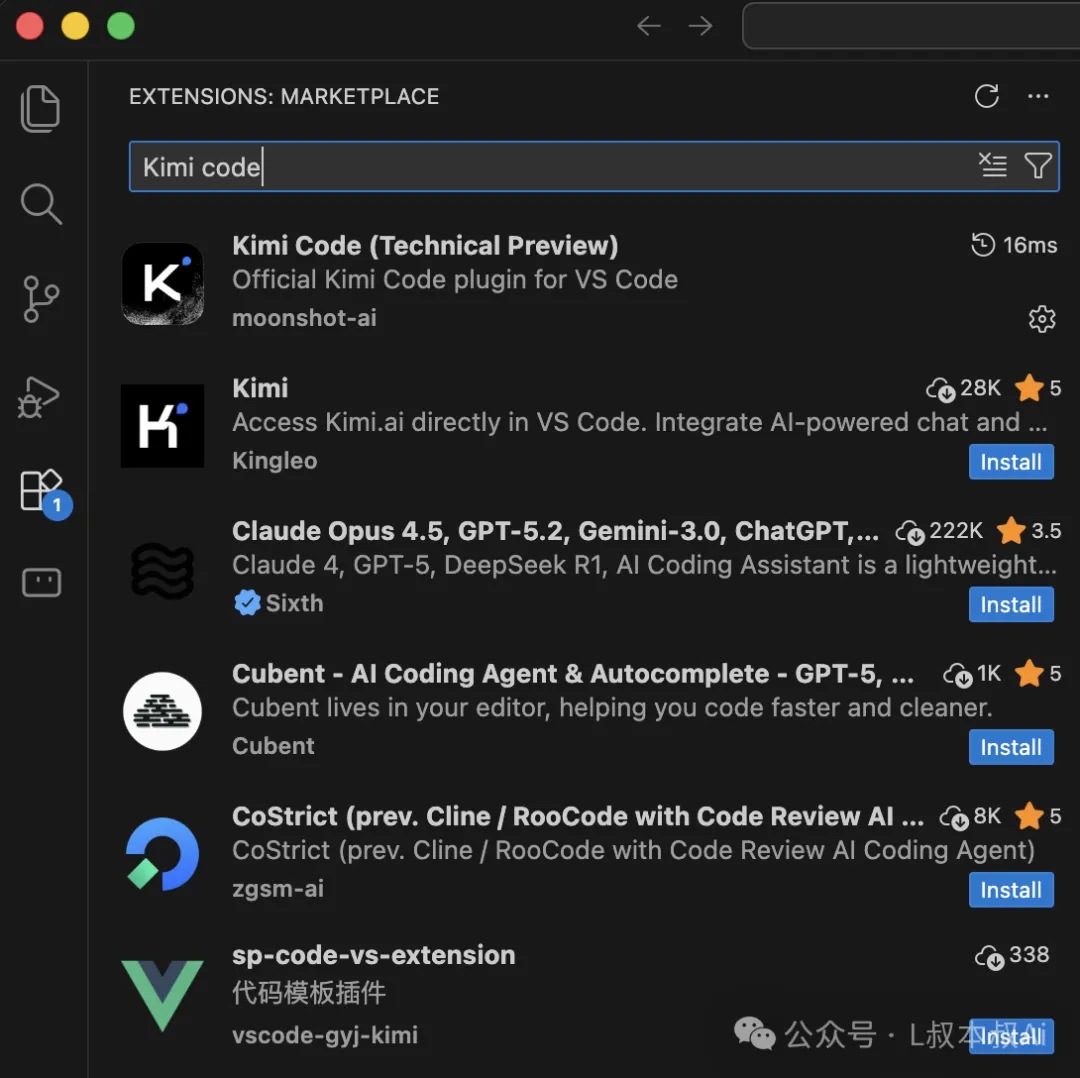Image resolution: width=1080 pixels, height=1078 pixels.
Task: Click the 222K download count
Action: click(939, 531)
